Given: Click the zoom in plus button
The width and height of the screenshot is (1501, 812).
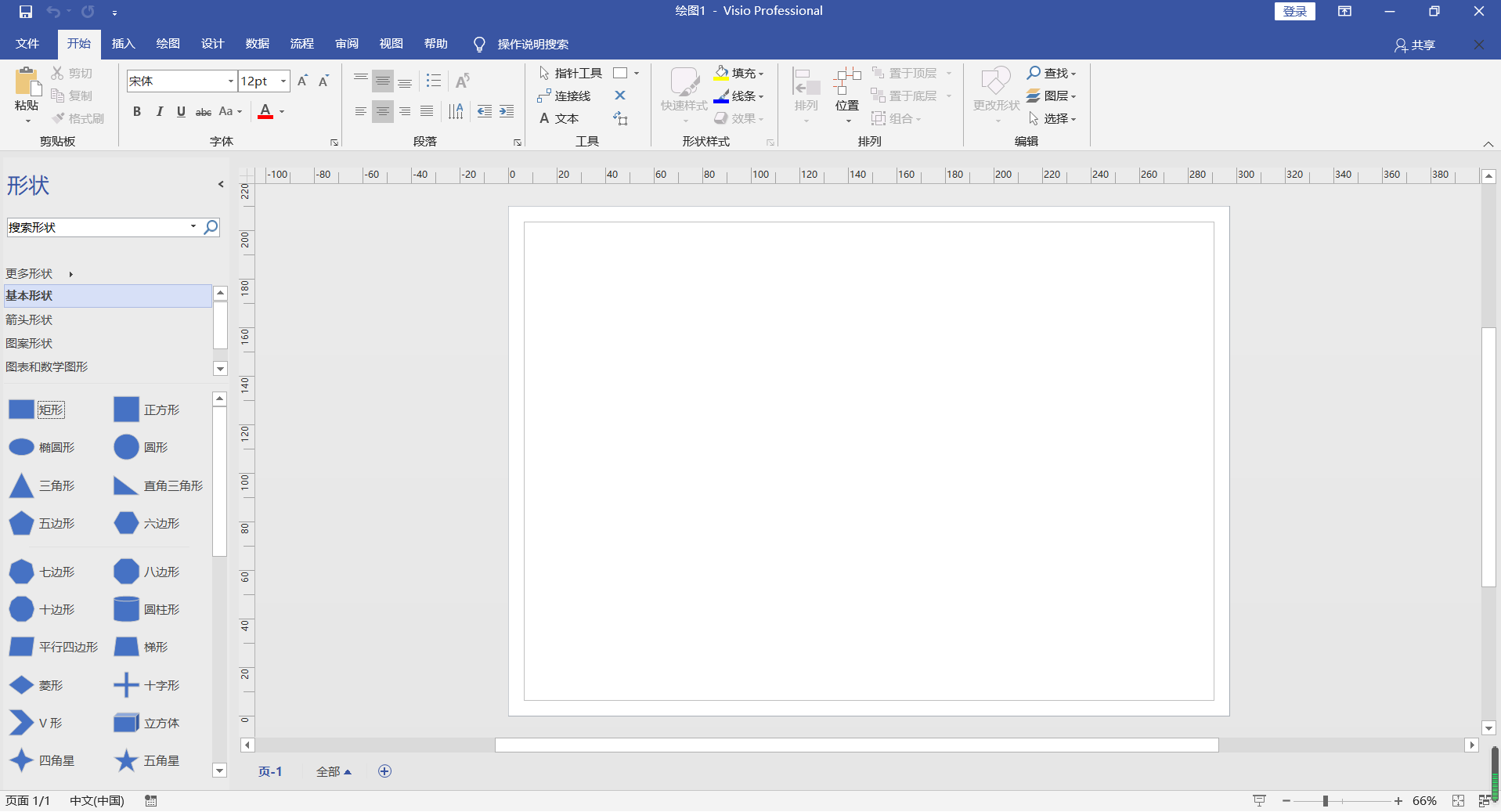Looking at the screenshot, I should click(1398, 800).
